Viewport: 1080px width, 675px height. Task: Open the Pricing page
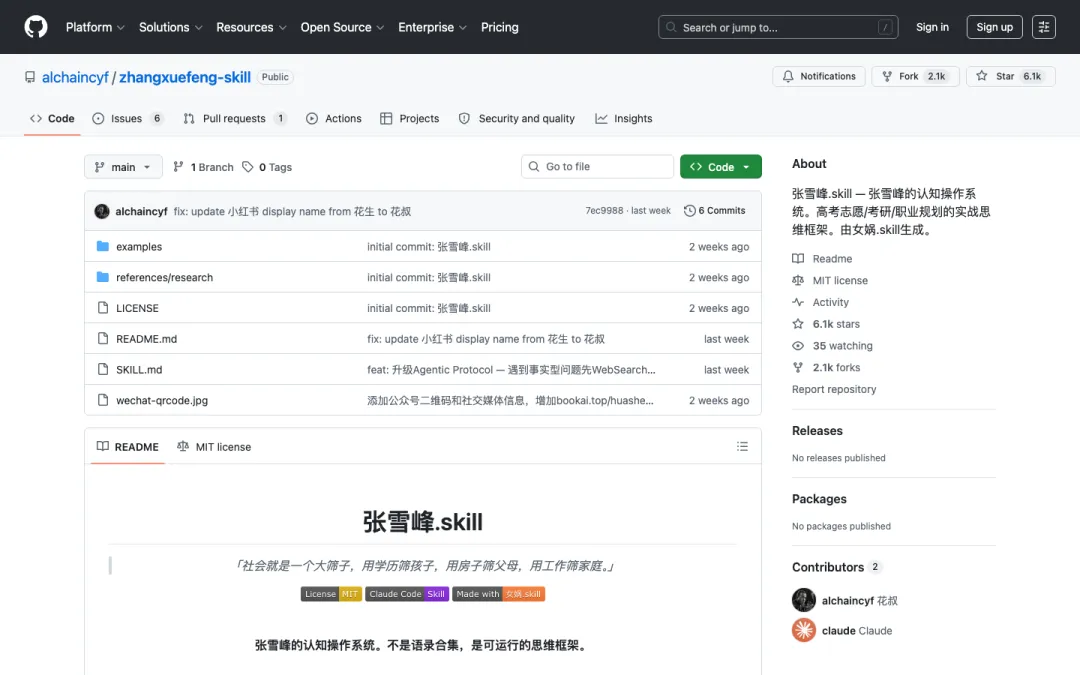499,27
